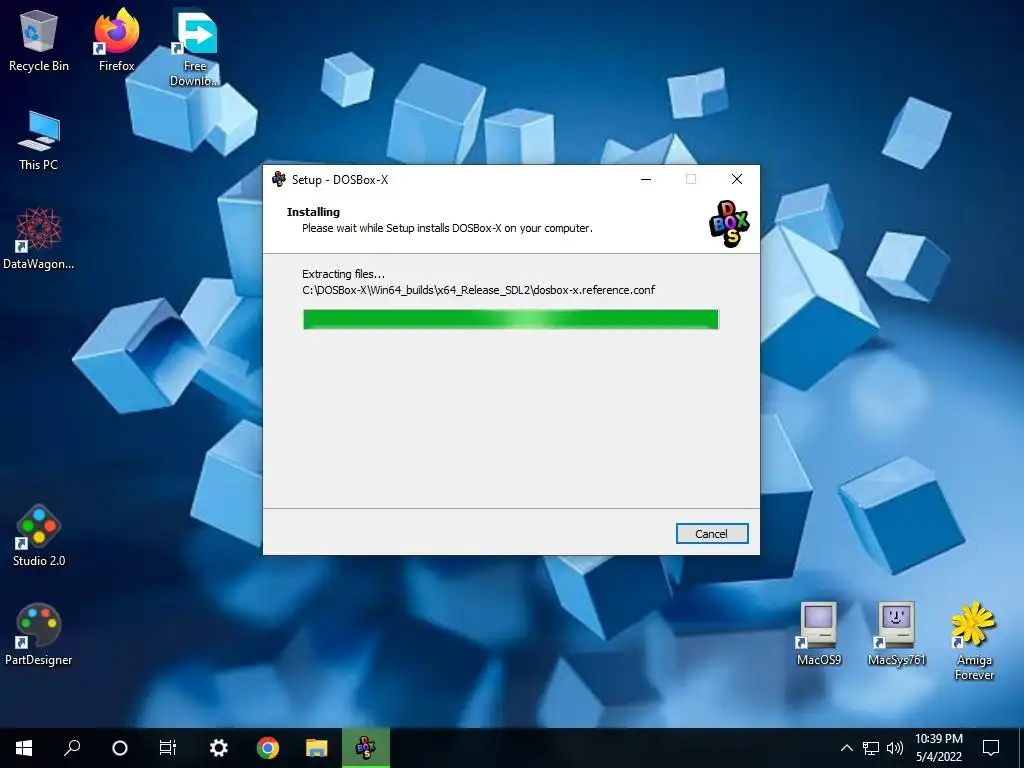Image resolution: width=1024 pixels, height=768 pixels.
Task: Open Cortana from the taskbar
Action: pyautogui.click(x=120, y=748)
